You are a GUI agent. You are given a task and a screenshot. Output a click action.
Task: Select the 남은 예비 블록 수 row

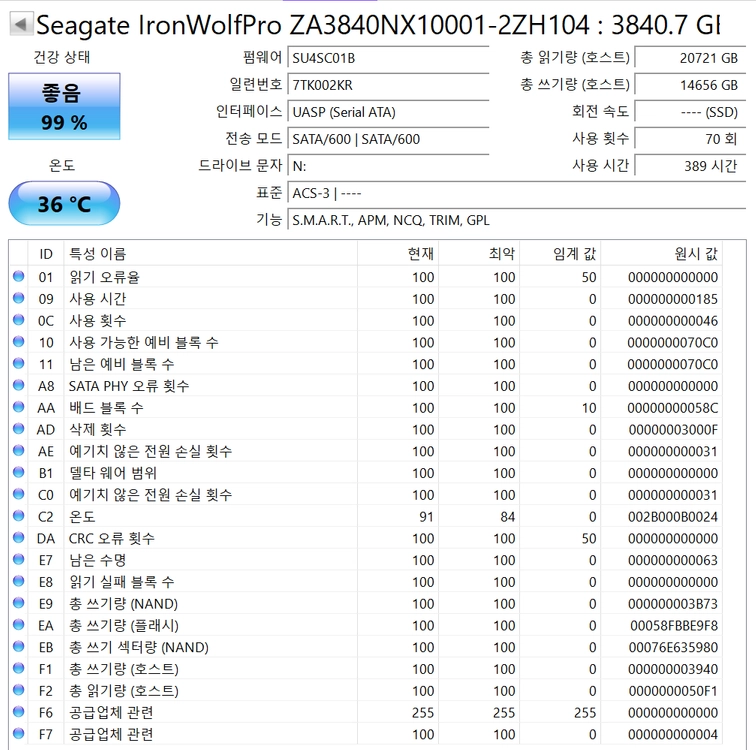pyautogui.click(x=365, y=364)
